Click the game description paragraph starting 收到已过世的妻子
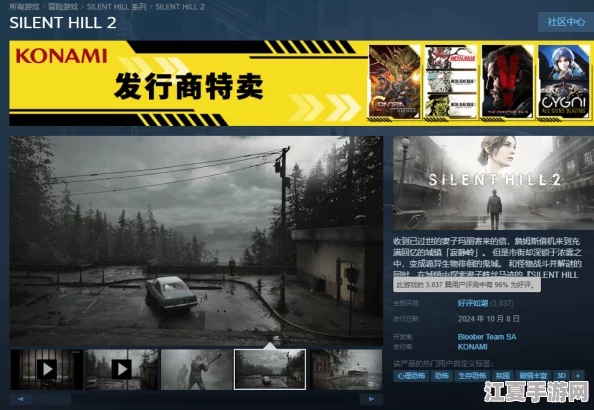The image size is (594, 410). click(486, 258)
